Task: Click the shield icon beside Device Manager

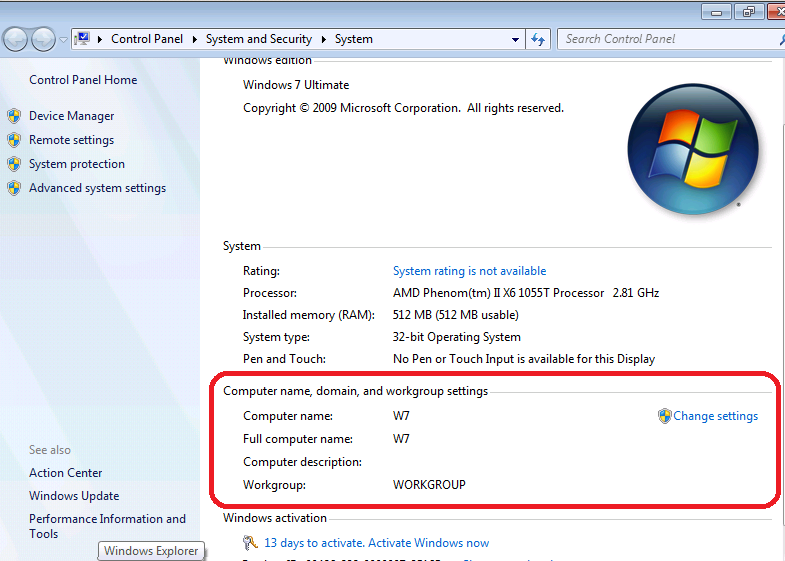Action: point(14,116)
